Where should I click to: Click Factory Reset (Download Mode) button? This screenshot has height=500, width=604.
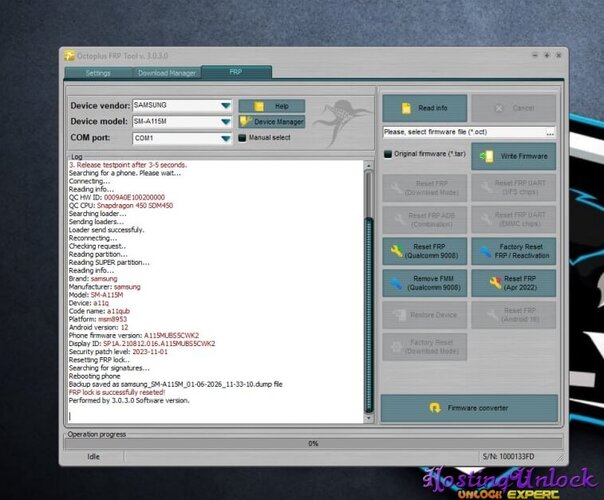(x=424, y=347)
